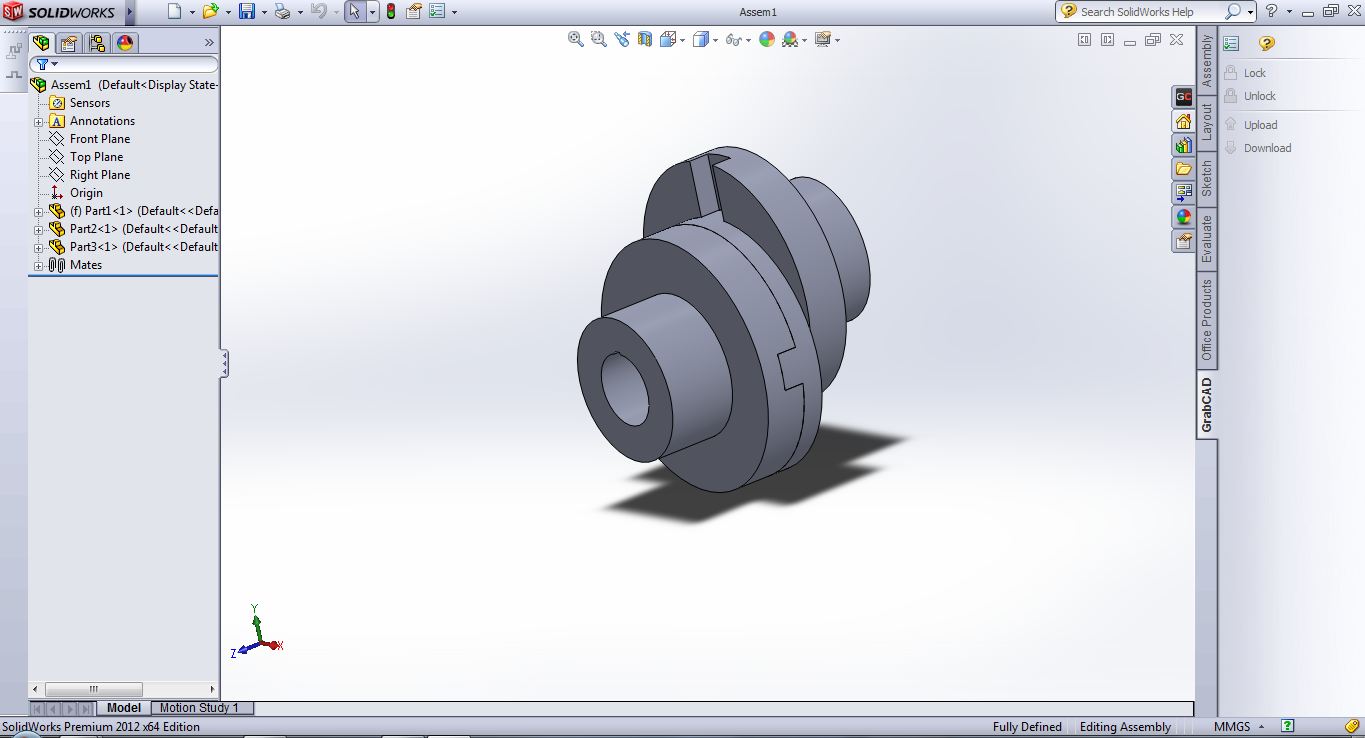Save the assembly with the floppy disk icon
The height and width of the screenshot is (738, 1365).
[x=247, y=12]
